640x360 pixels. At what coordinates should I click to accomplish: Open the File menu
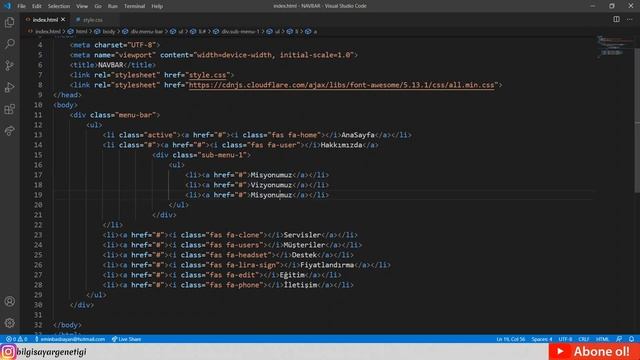click(x=21, y=6)
